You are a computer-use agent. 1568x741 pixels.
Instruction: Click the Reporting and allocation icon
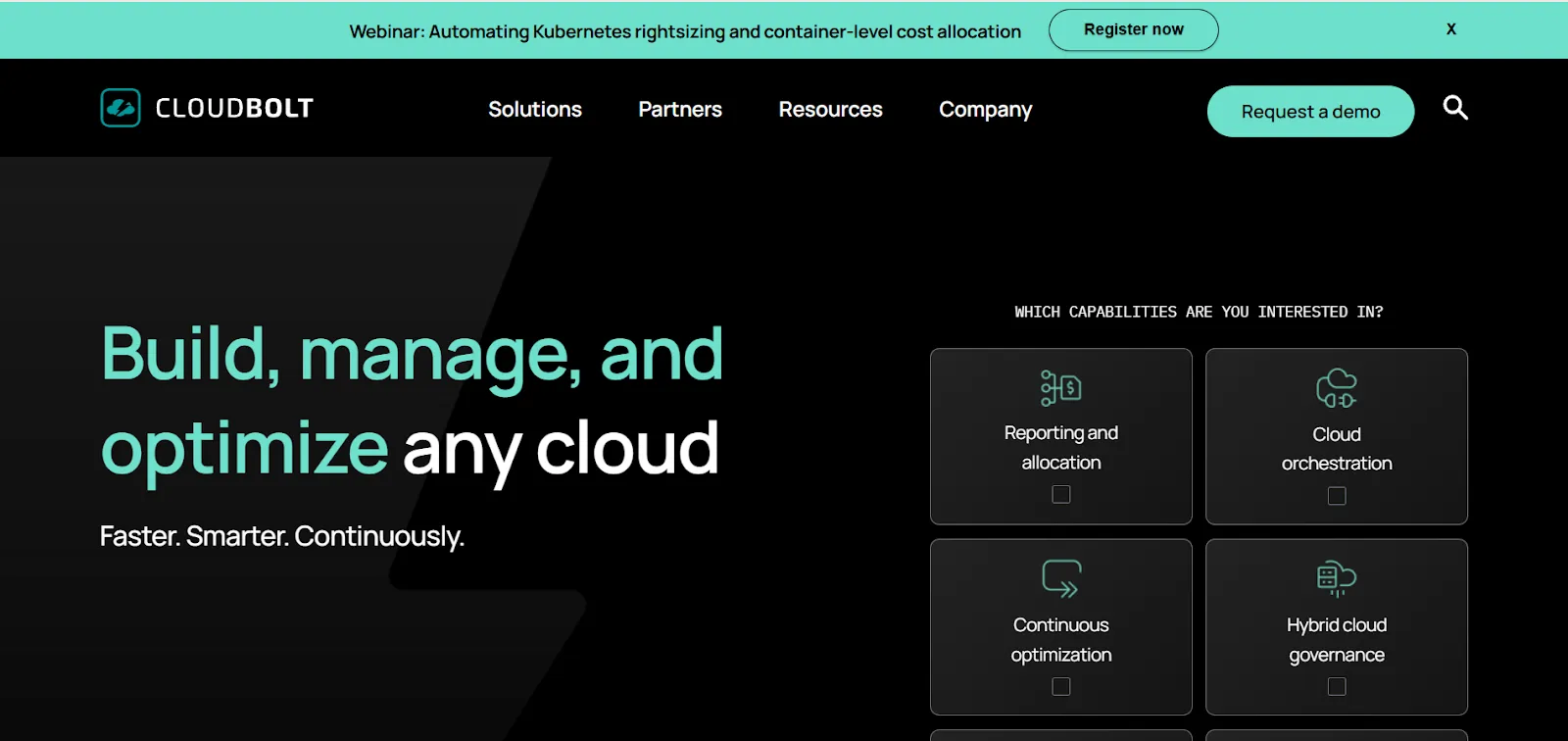click(1061, 388)
